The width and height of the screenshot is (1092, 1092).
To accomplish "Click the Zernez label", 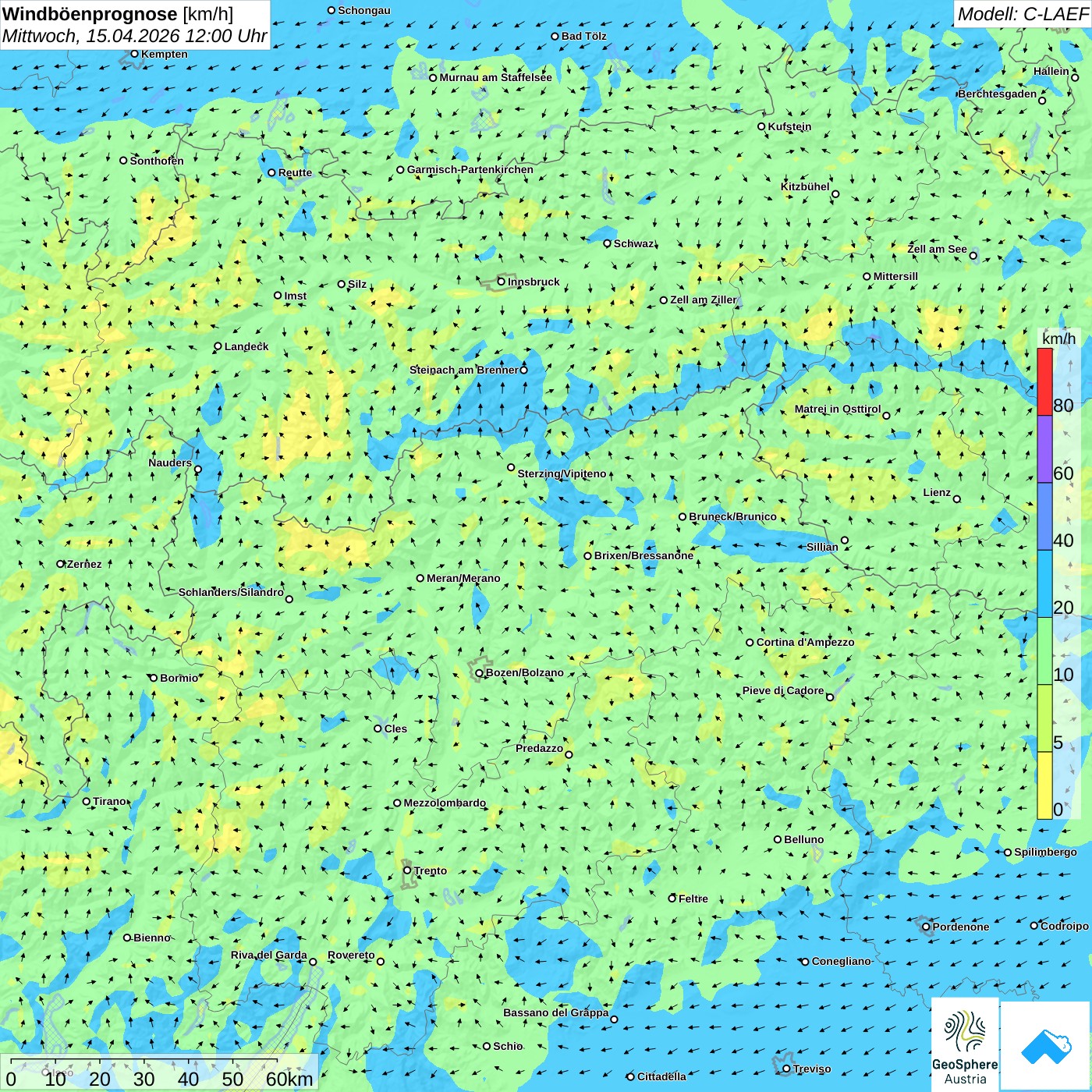I will coord(84,564).
